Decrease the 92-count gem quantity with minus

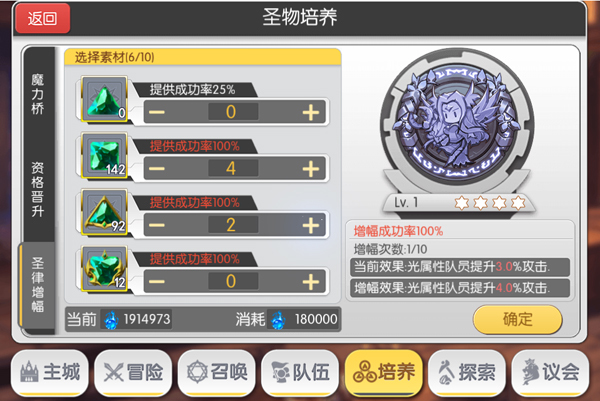[x=157, y=225]
